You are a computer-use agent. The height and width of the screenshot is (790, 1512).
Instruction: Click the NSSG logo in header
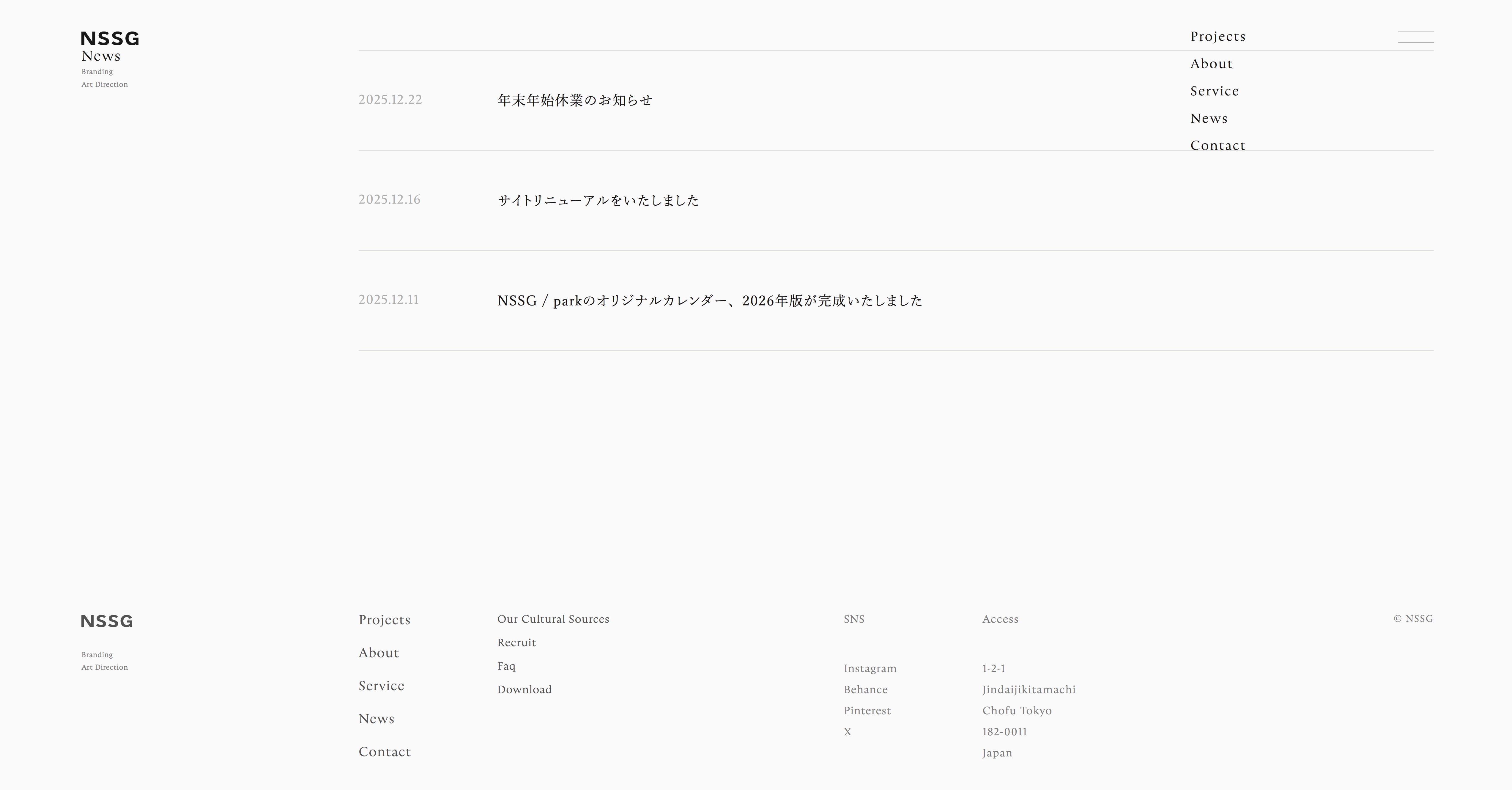[110, 39]
